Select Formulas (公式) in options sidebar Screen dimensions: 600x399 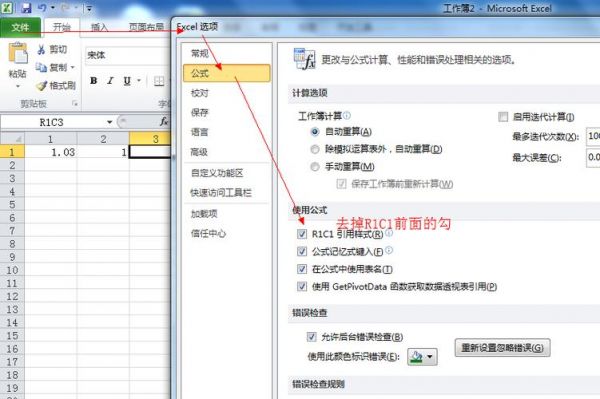[227, 73]
